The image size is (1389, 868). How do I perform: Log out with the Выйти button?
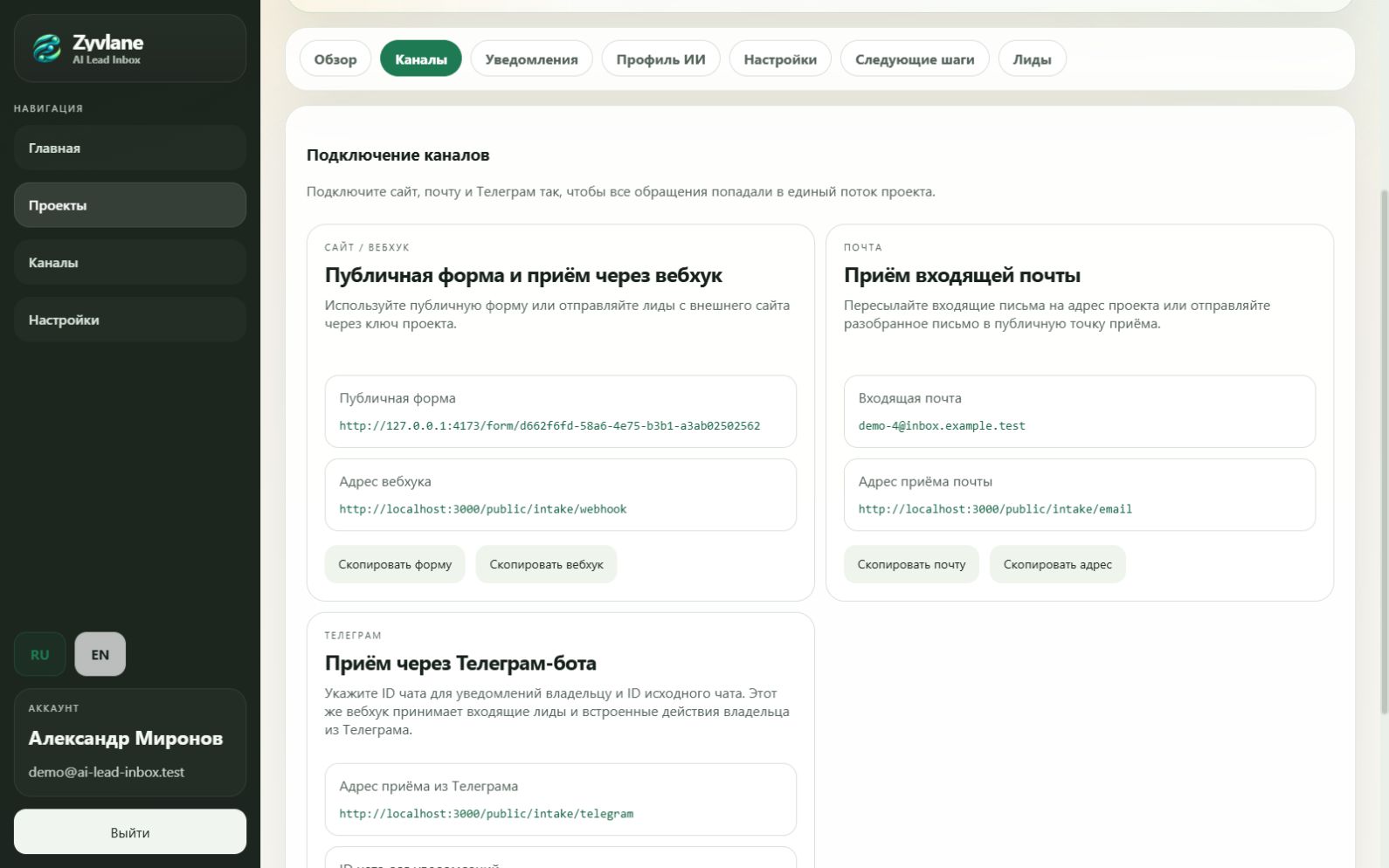point(130,832)
